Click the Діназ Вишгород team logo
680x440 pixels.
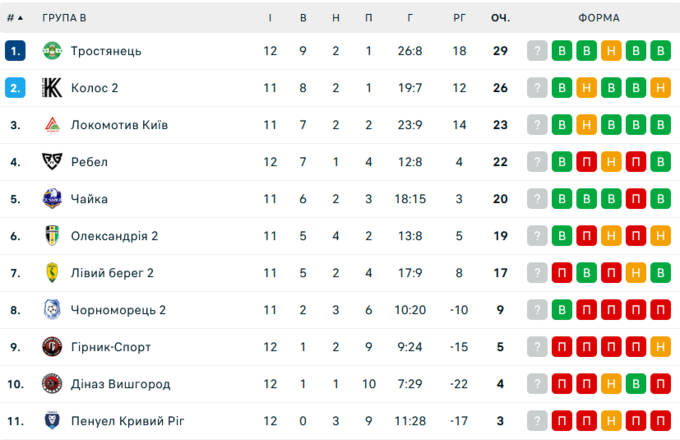pos(52,384)
